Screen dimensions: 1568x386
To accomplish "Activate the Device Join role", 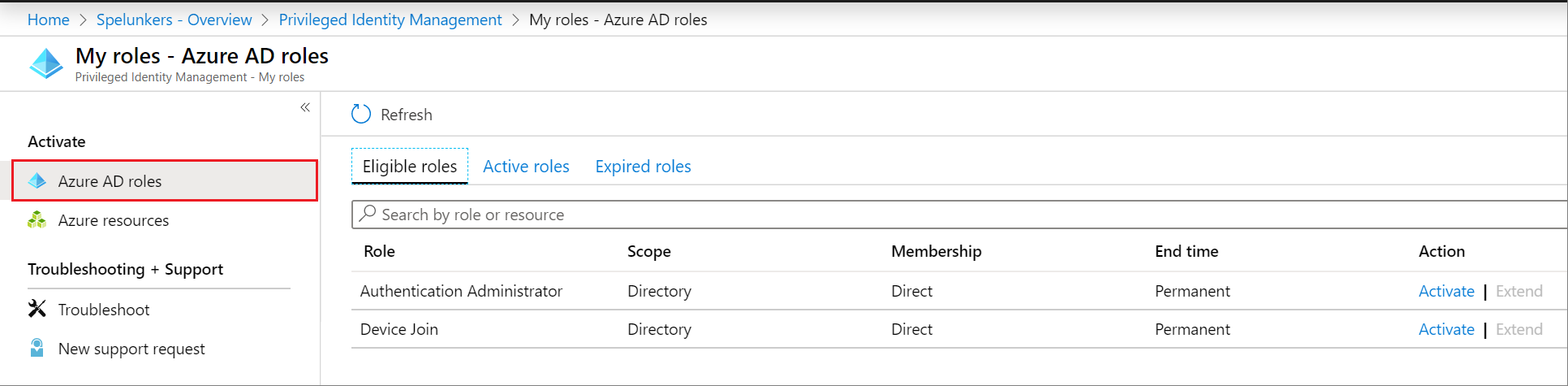I will (x=1446, y=329).
